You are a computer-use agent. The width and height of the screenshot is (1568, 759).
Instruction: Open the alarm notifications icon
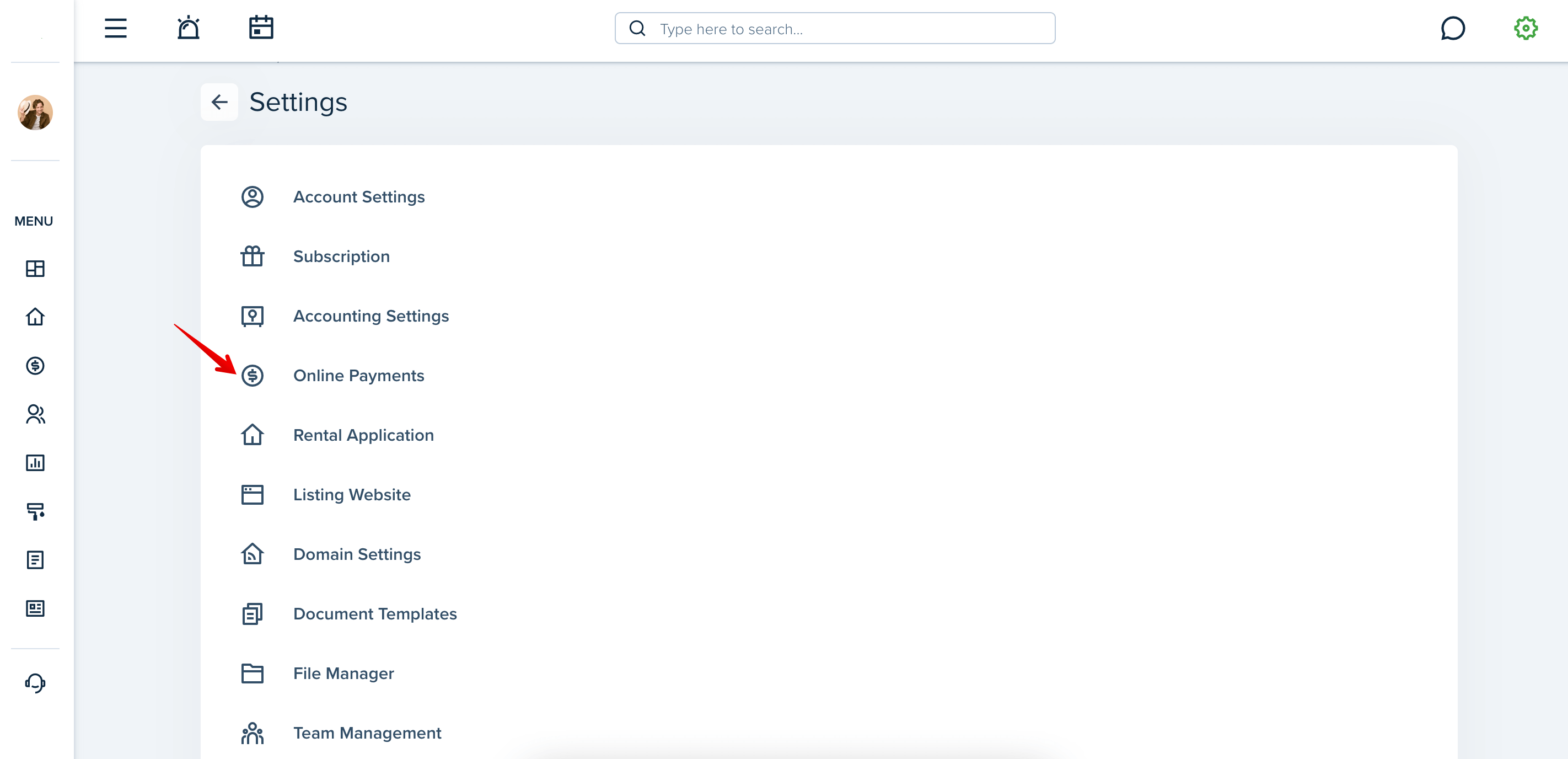pyautogui.click(x=189, y=28)
